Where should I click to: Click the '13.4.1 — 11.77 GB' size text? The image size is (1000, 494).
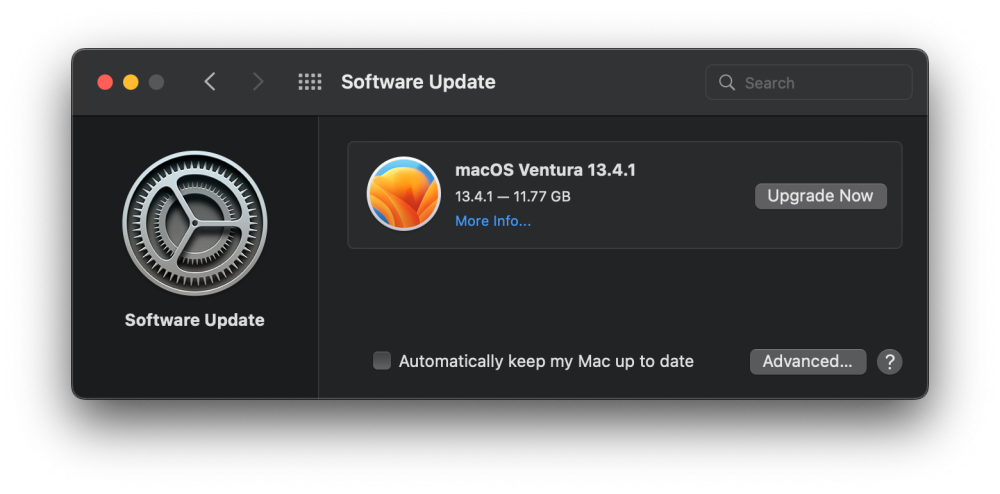[x=513, y=196]
